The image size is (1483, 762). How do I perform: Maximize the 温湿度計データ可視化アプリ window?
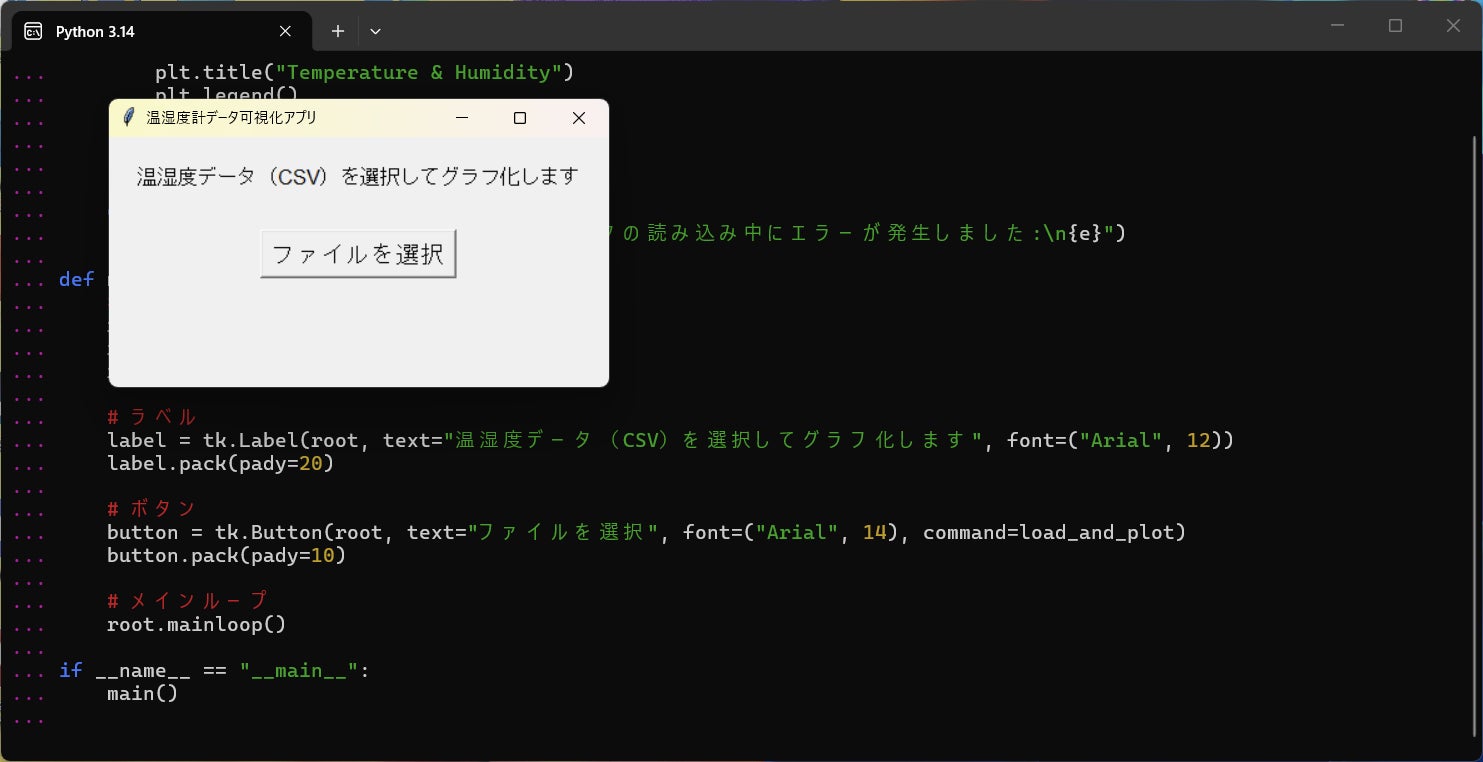pyautogui.click(x=520, y=118)
